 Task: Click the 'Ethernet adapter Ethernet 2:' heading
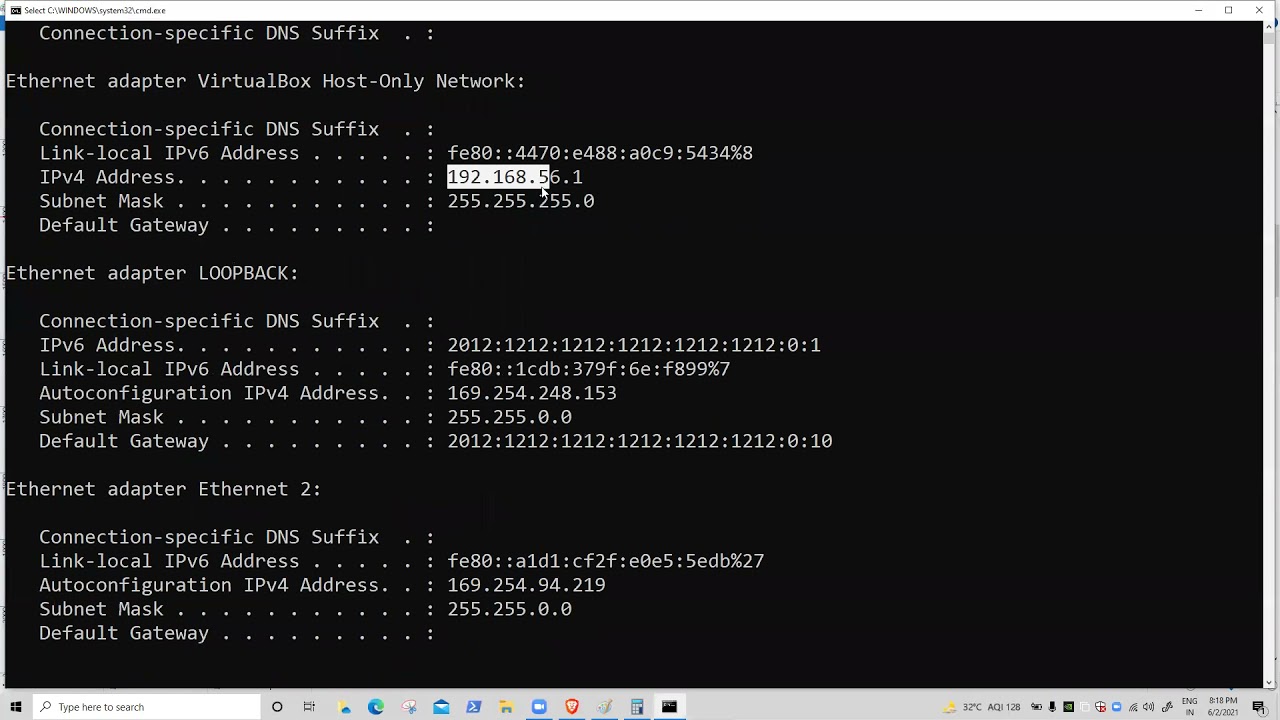pos(164,489)
